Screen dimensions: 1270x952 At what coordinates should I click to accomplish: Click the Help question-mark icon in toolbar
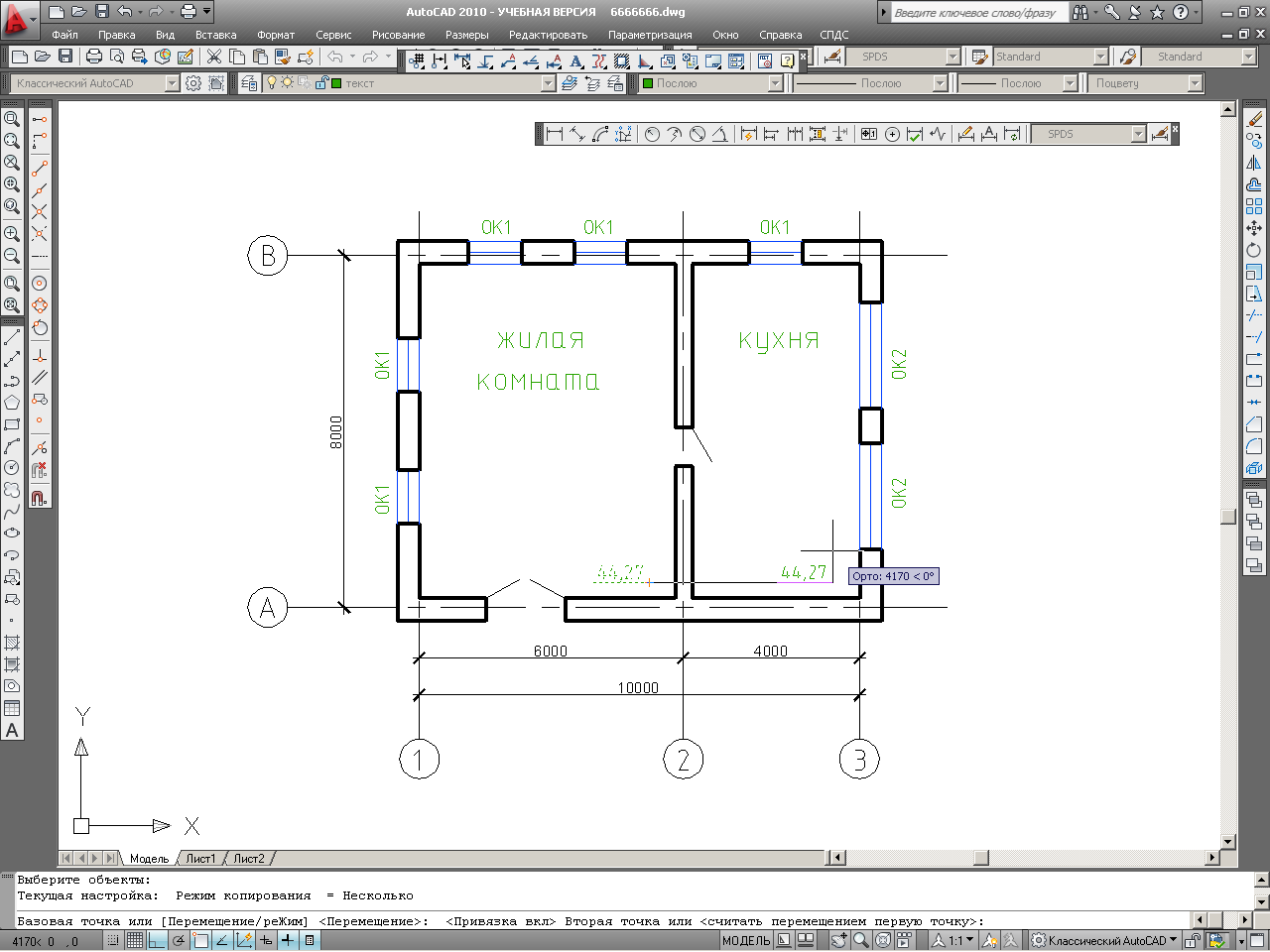coord(787,60)
